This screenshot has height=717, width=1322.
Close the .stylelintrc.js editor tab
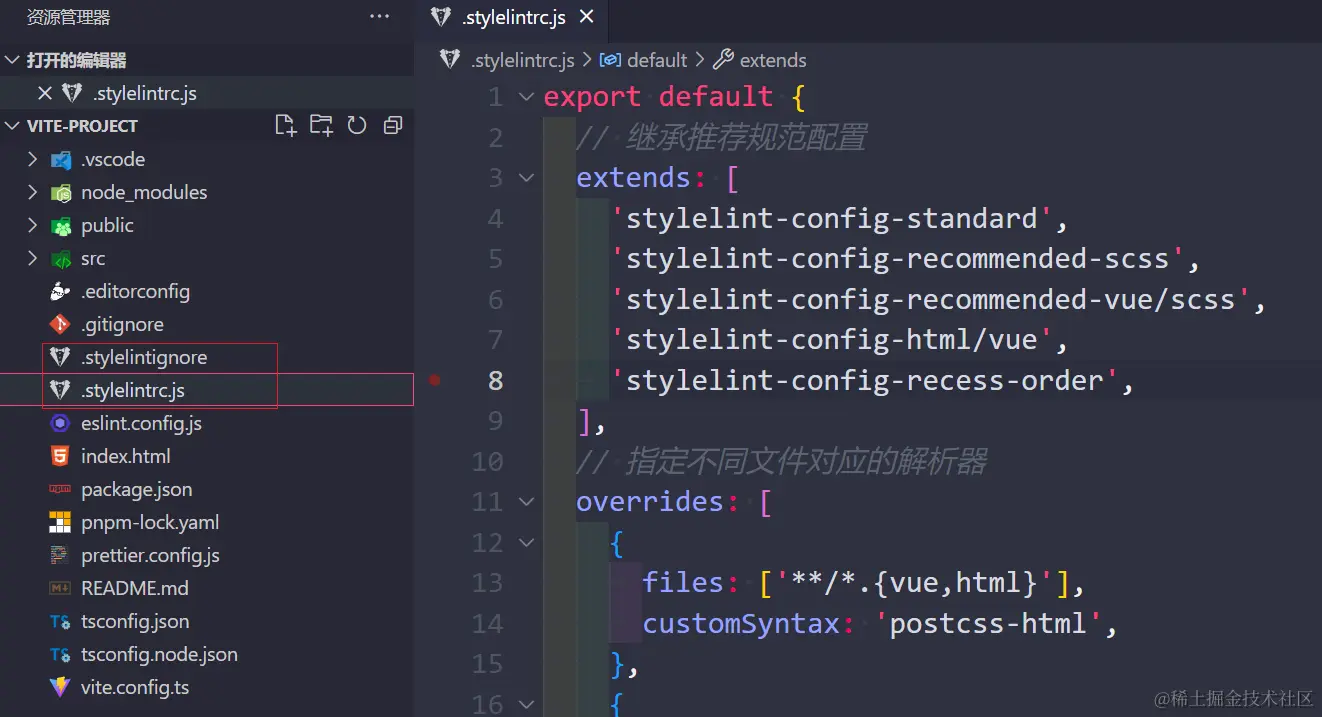click(587, 17)
